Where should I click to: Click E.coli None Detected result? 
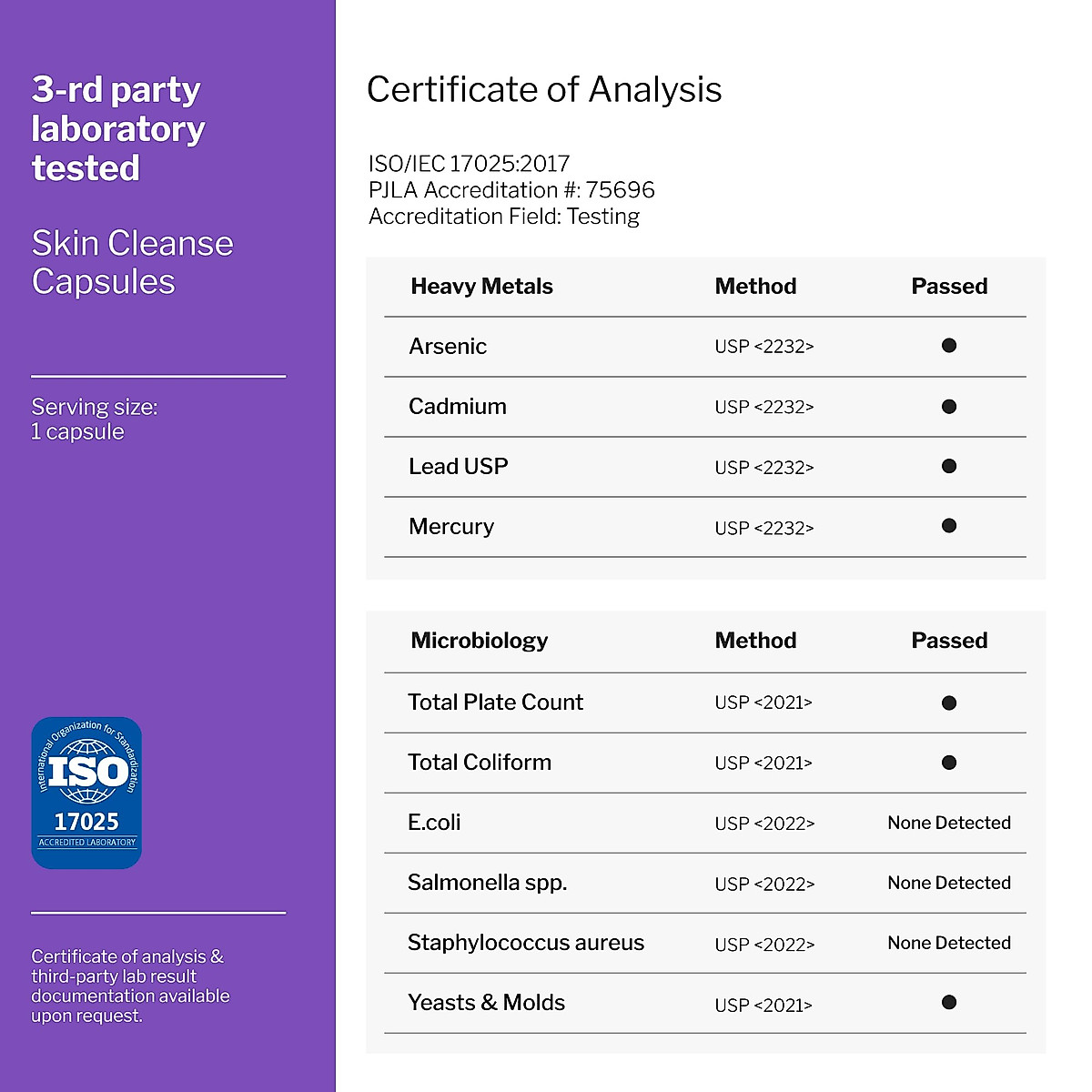point(949,823)
